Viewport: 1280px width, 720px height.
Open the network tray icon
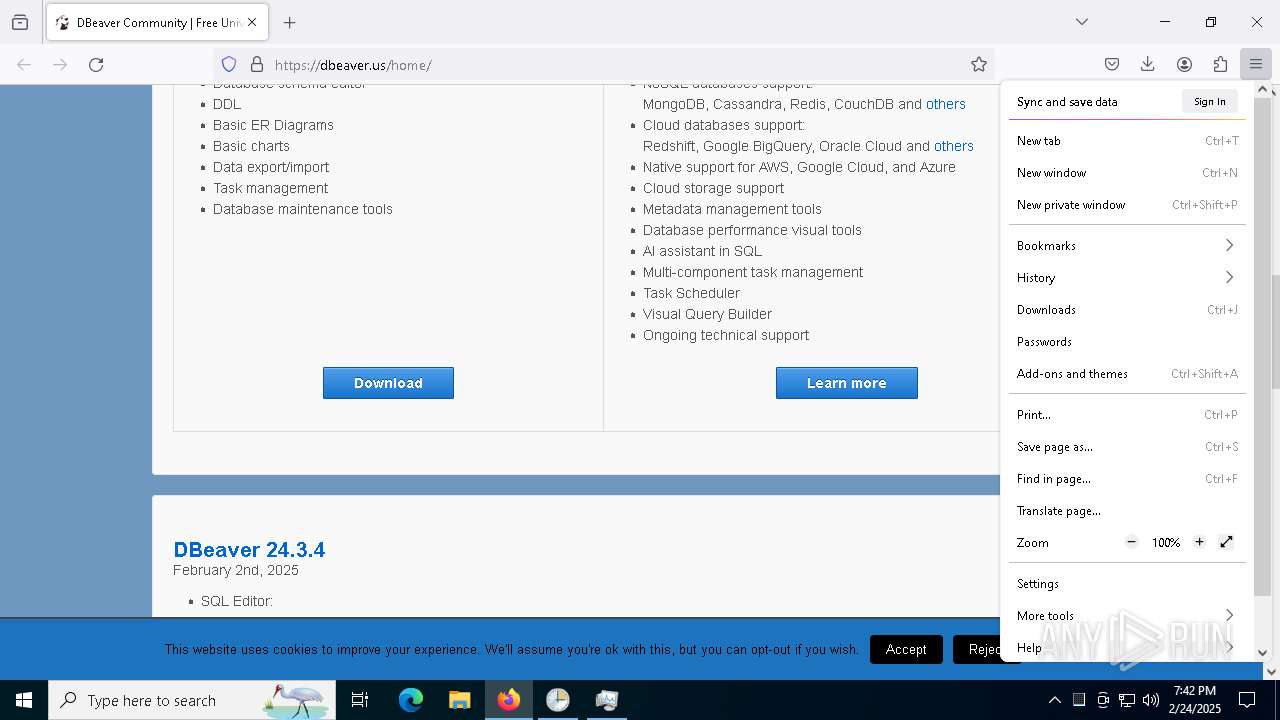(x=1127, y=700)
